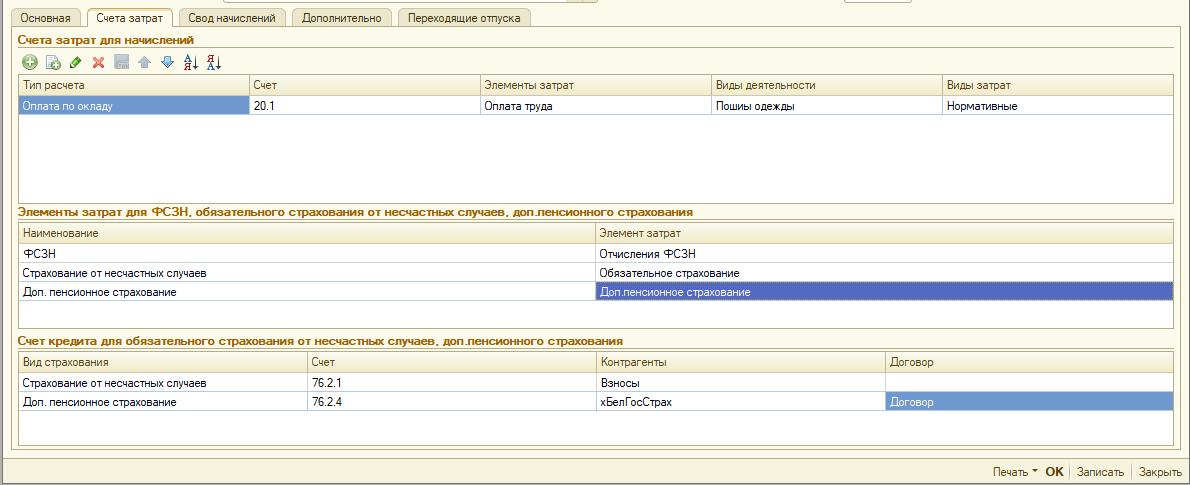
Task: Click the Sort ascending icon
Action: (191, 62)
